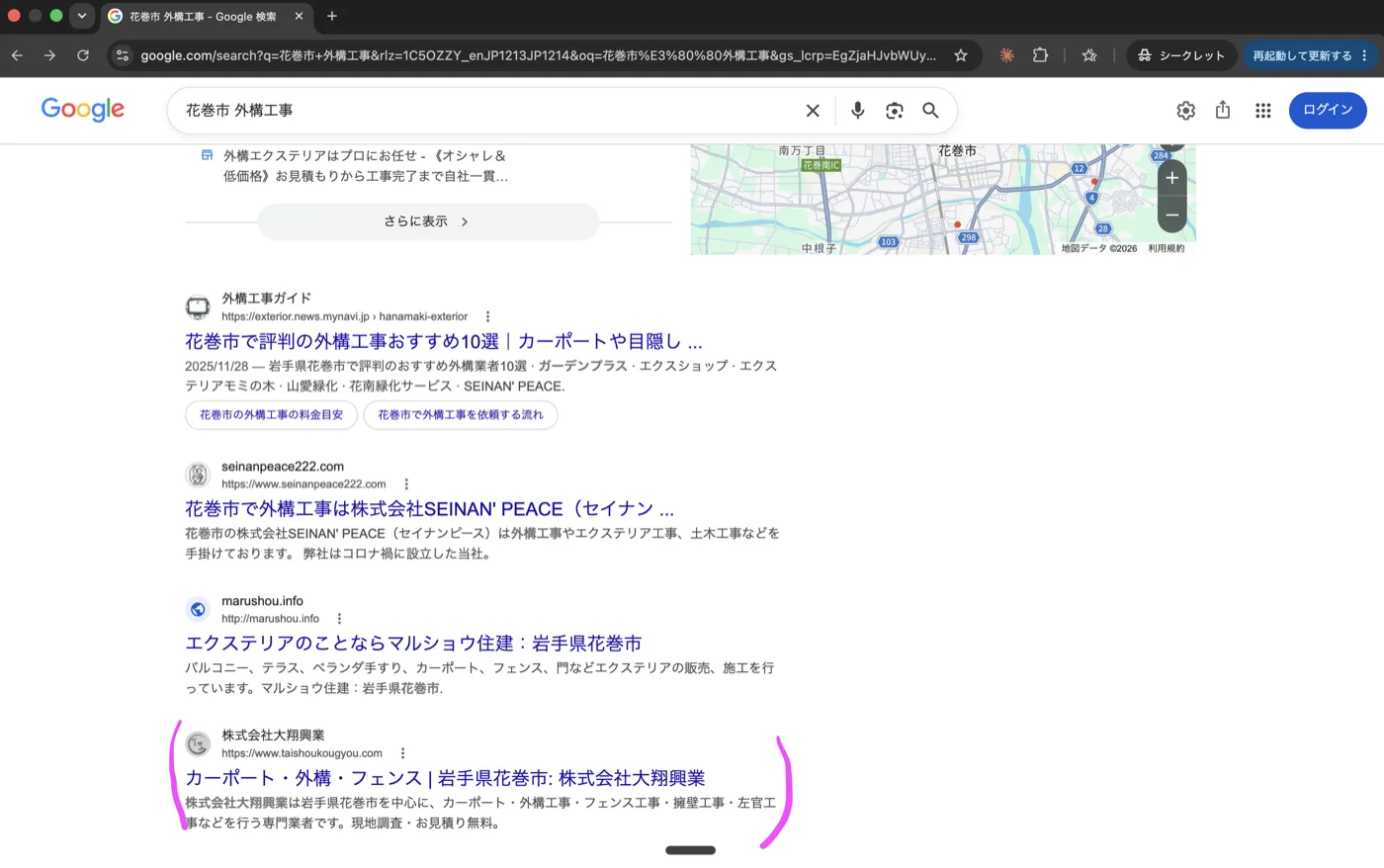Select the 花巻市 外構工事 - Google 検索 tab
Screen dimensions: 1384x868
tap(203, 16)
